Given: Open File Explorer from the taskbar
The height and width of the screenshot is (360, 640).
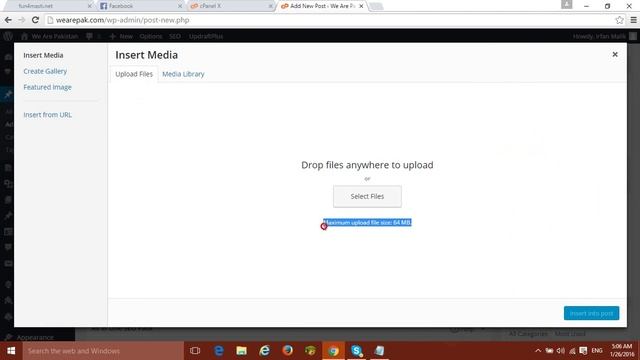Looking at the screenshot, I should [242, 351].
